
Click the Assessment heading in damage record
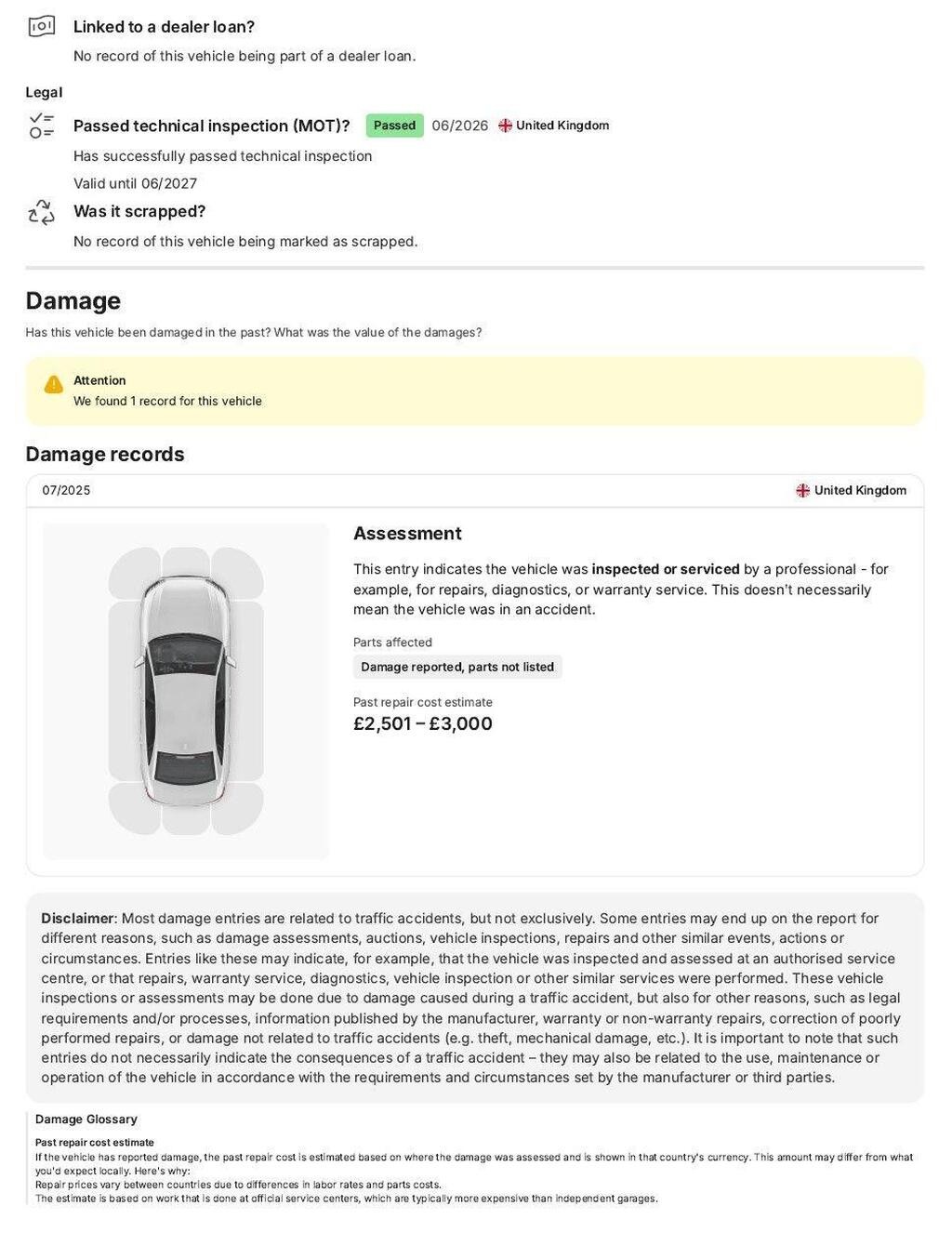(407, 534)
